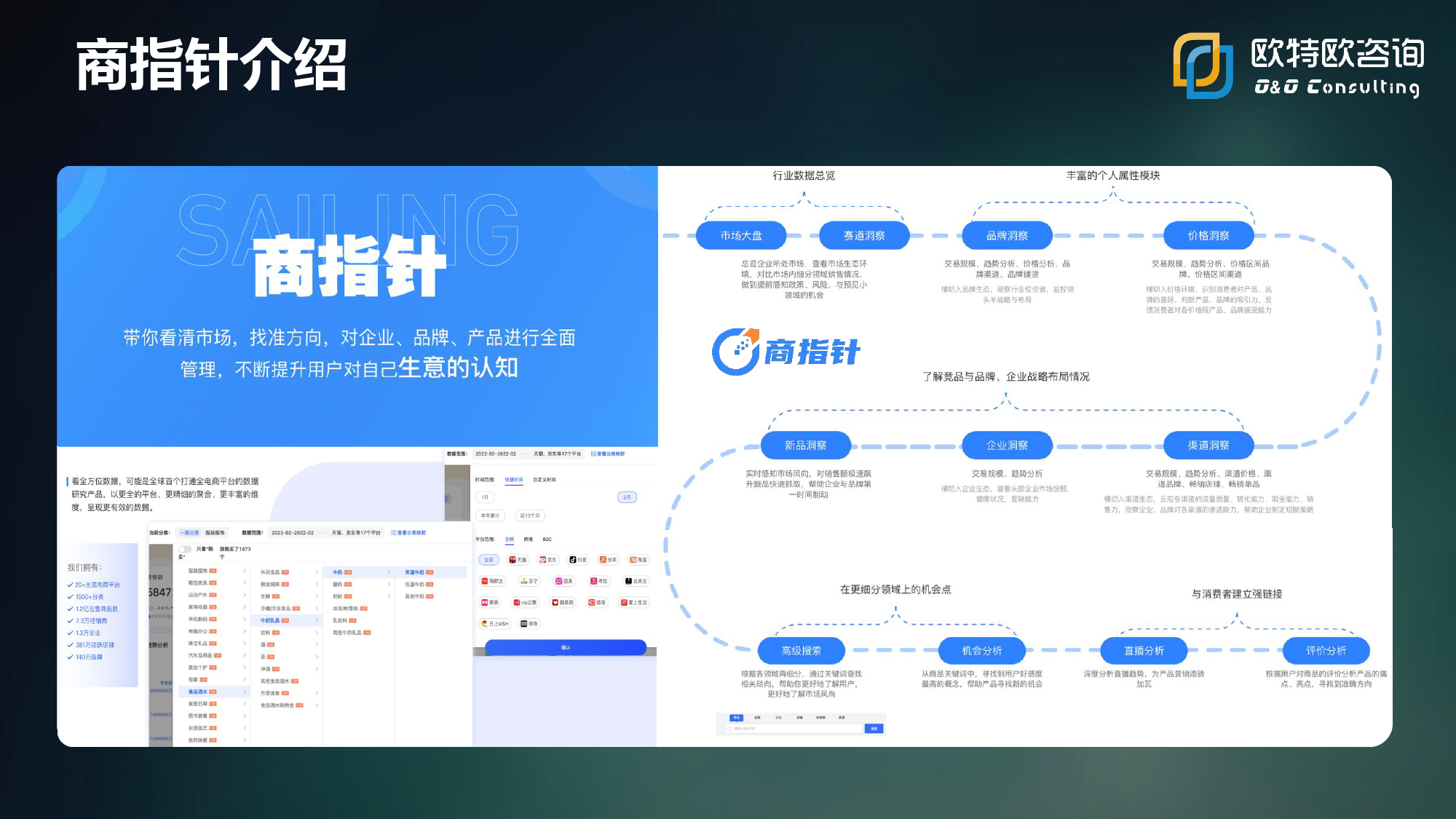Select the 牛奶乳品 subcategory row
The width and height of the screenshot is (1456, 819).
(x=286, y=620)
